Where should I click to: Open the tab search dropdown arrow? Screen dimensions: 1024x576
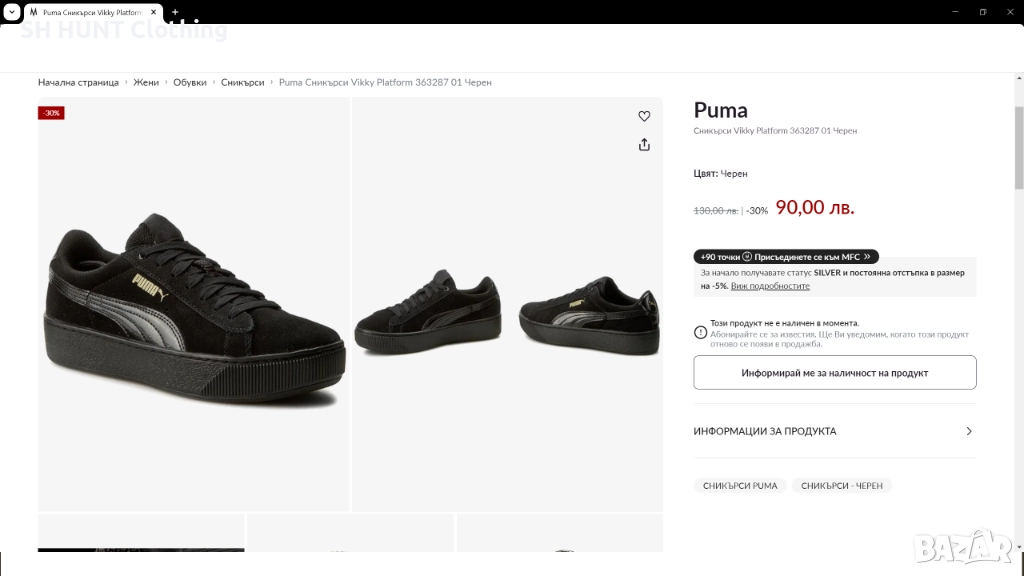[x=11, y=12]
